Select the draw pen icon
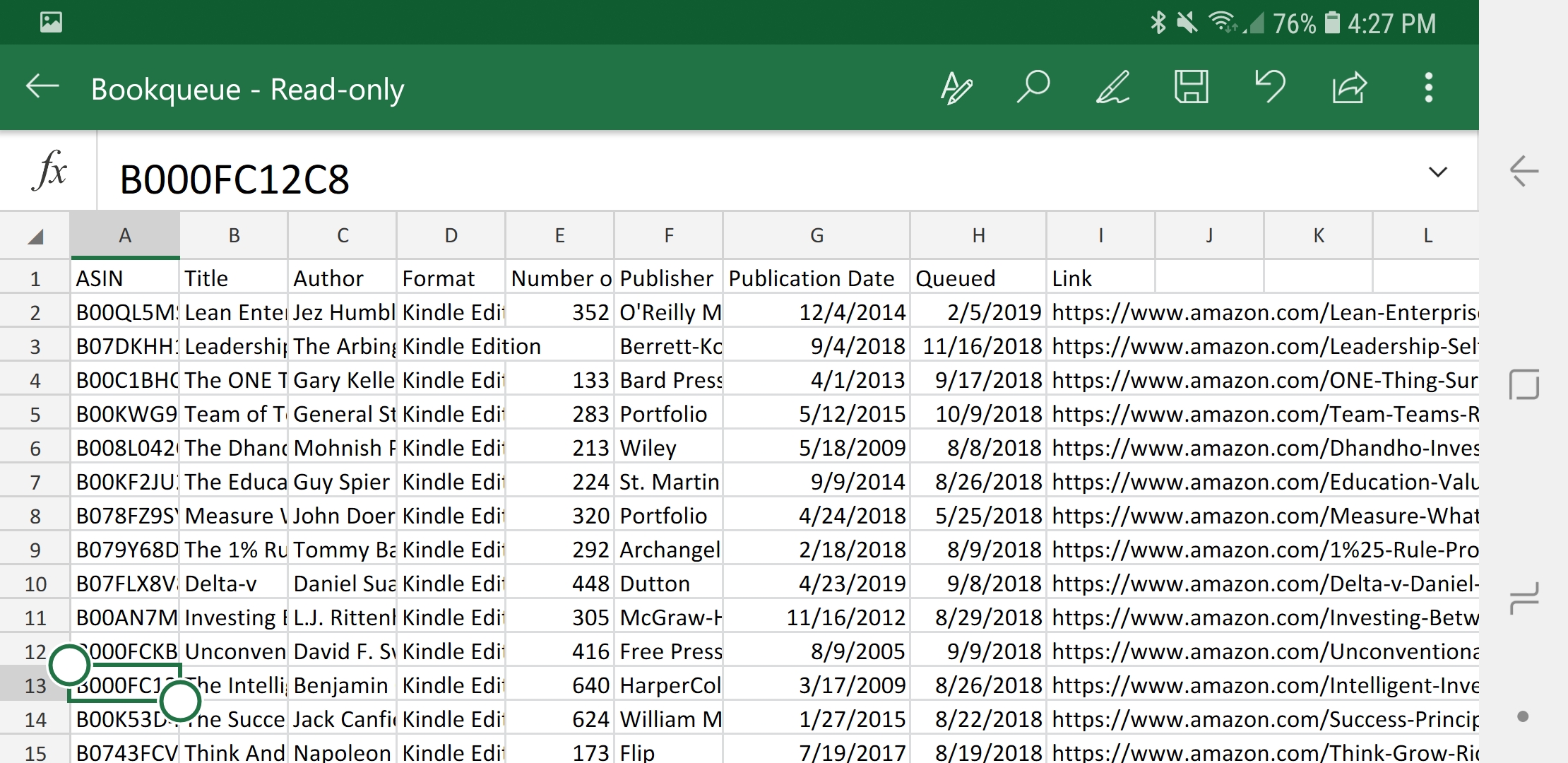The image size is (1568, 763). pos(1112,88)
